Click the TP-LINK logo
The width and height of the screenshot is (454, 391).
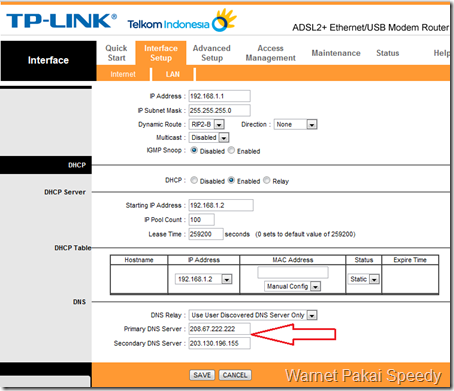61,21
